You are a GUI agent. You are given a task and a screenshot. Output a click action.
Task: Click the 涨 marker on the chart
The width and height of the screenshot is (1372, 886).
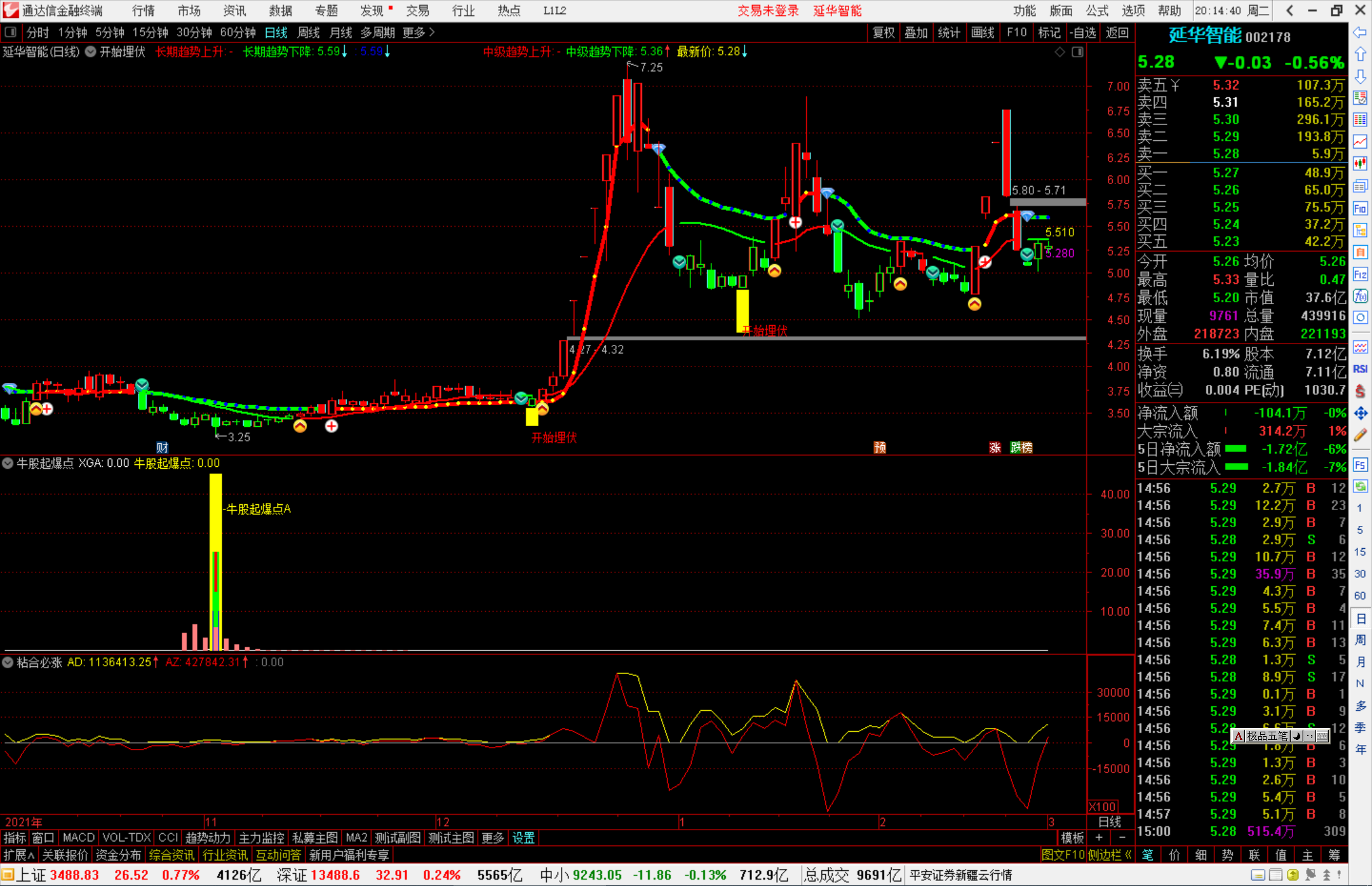[995, 448]
